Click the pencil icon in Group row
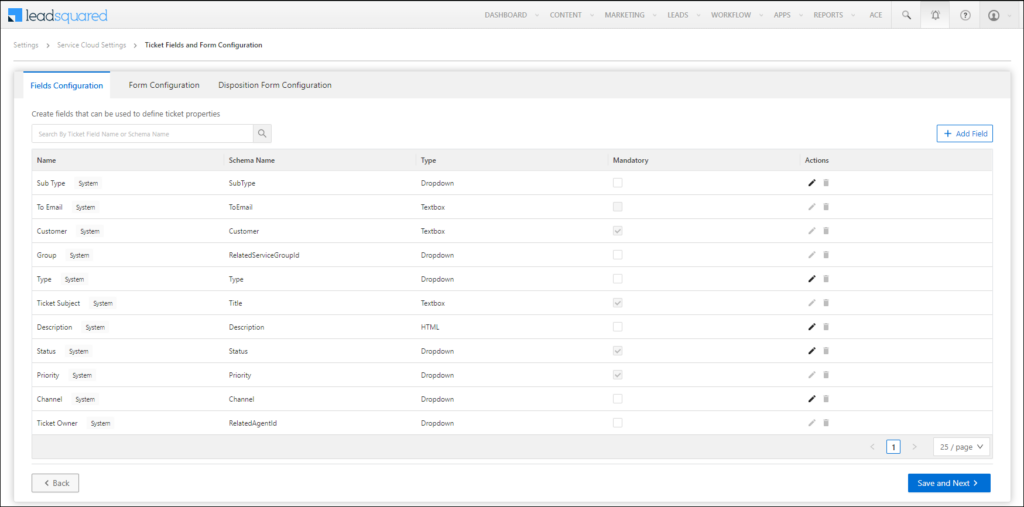The image size is (1024, 507). 812,255
